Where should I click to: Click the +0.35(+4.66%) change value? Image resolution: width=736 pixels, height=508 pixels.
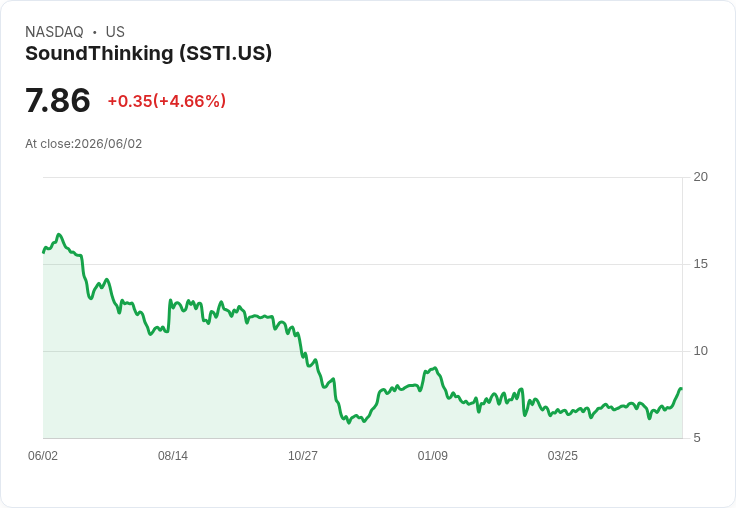pyautogui.click(x=167, y=101)
